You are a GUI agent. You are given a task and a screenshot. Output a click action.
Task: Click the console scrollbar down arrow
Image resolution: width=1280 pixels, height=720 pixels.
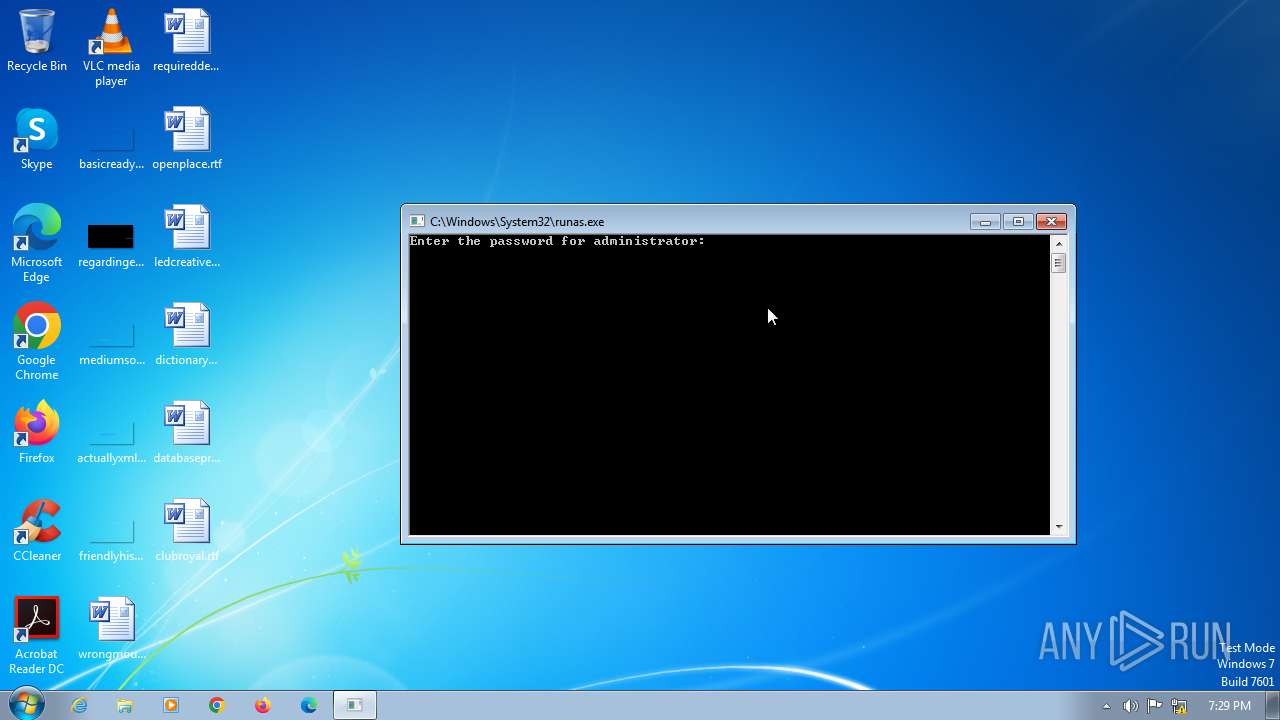1058,526
